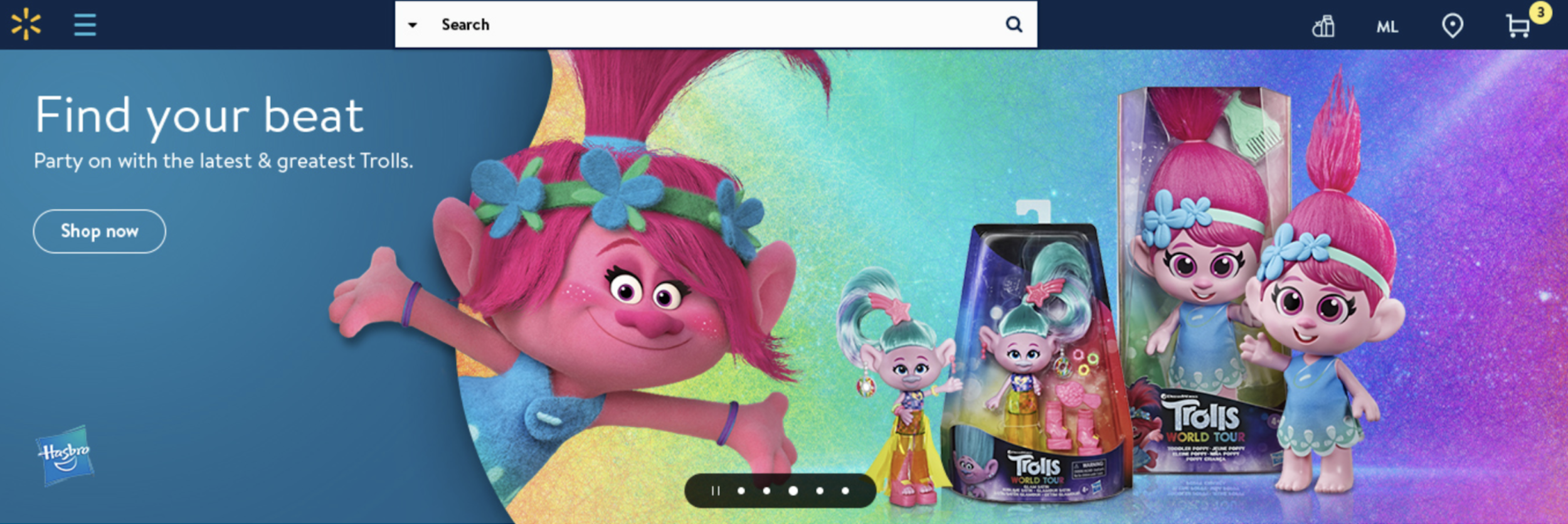Screen dimensions: 1568x524
Task: Open the ML account menu
Action: tap(1387, 27)
